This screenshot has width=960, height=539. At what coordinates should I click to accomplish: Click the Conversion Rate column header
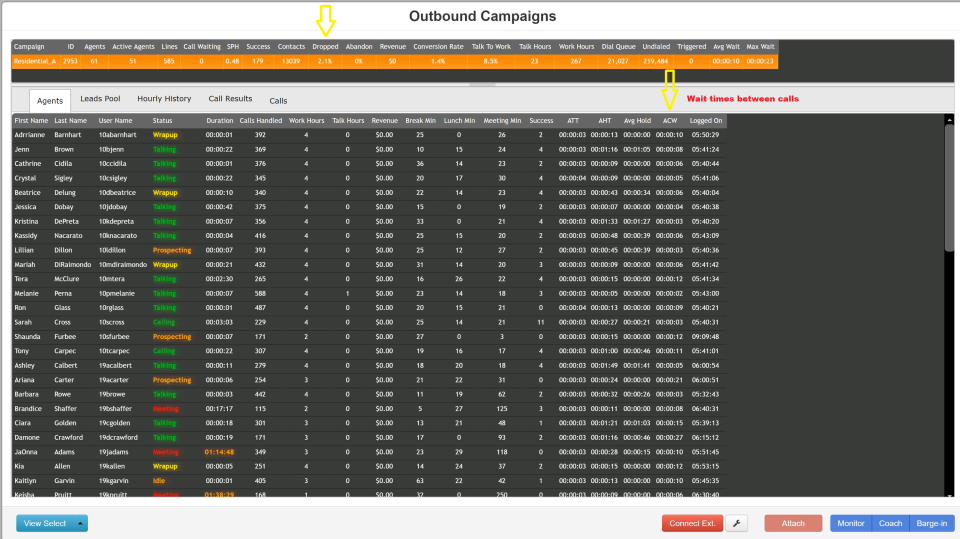coord(438,47)
